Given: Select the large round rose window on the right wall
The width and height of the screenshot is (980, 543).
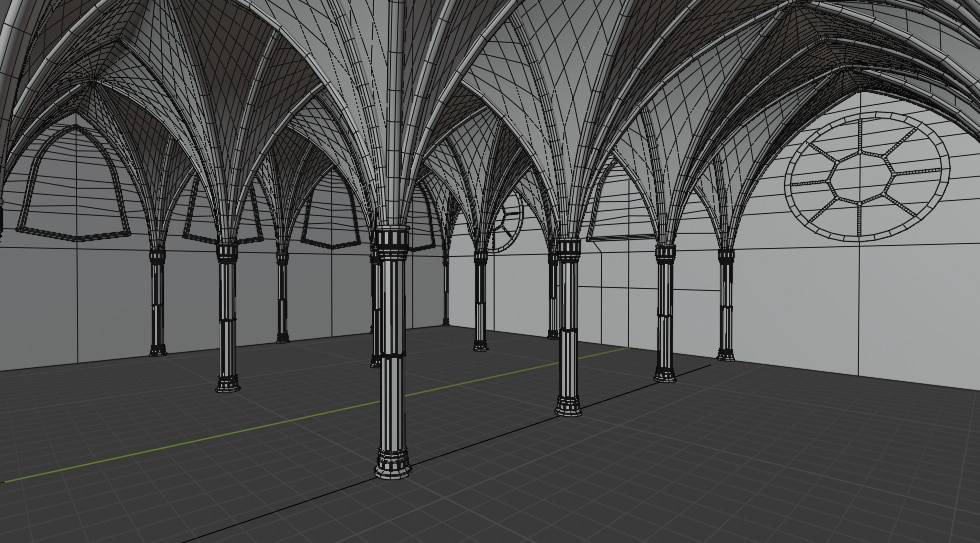Looking at the screenshot, I should pyautogui.click(x=867, y=176).
